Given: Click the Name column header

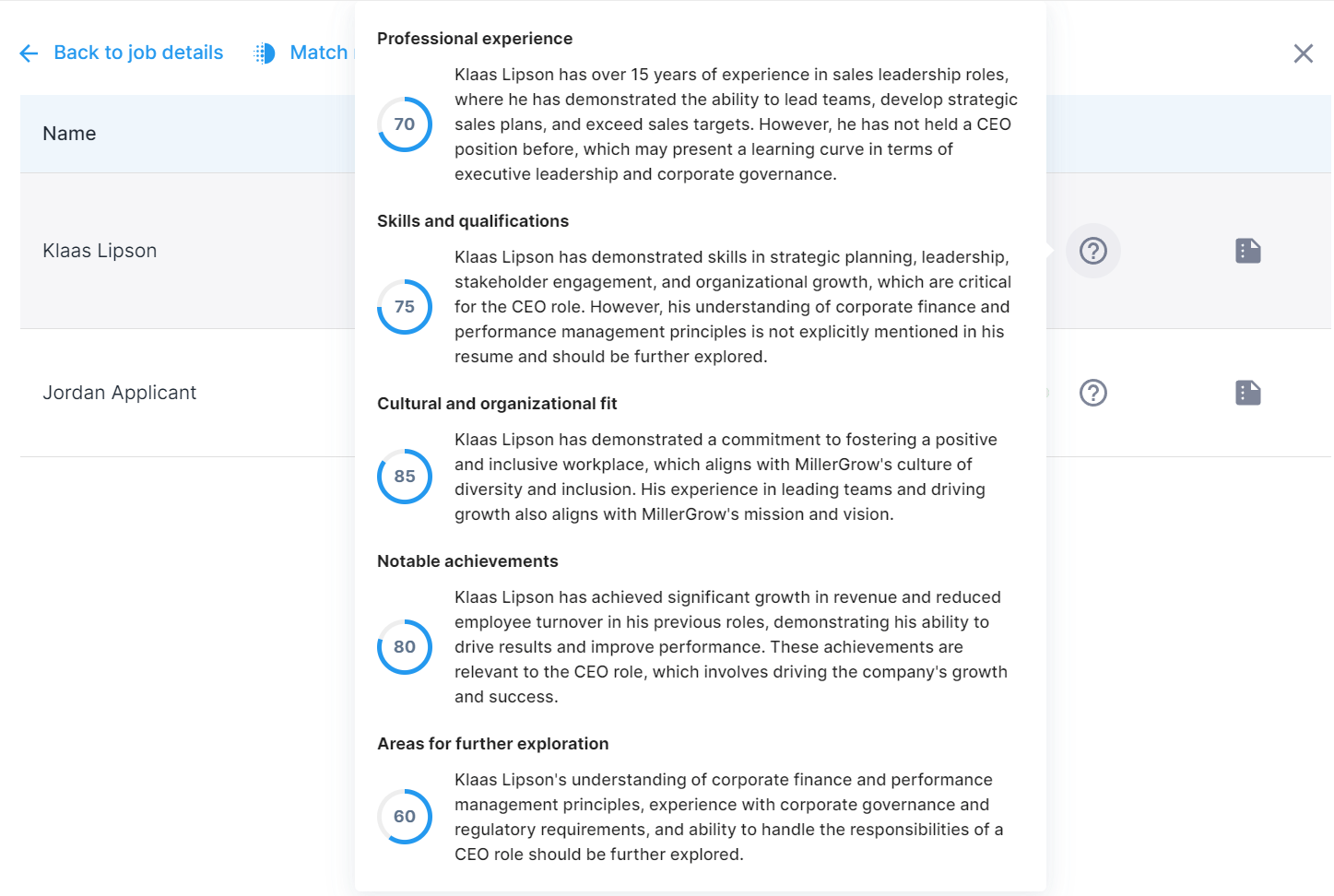Looking at the screenshot, I should 69,134.
